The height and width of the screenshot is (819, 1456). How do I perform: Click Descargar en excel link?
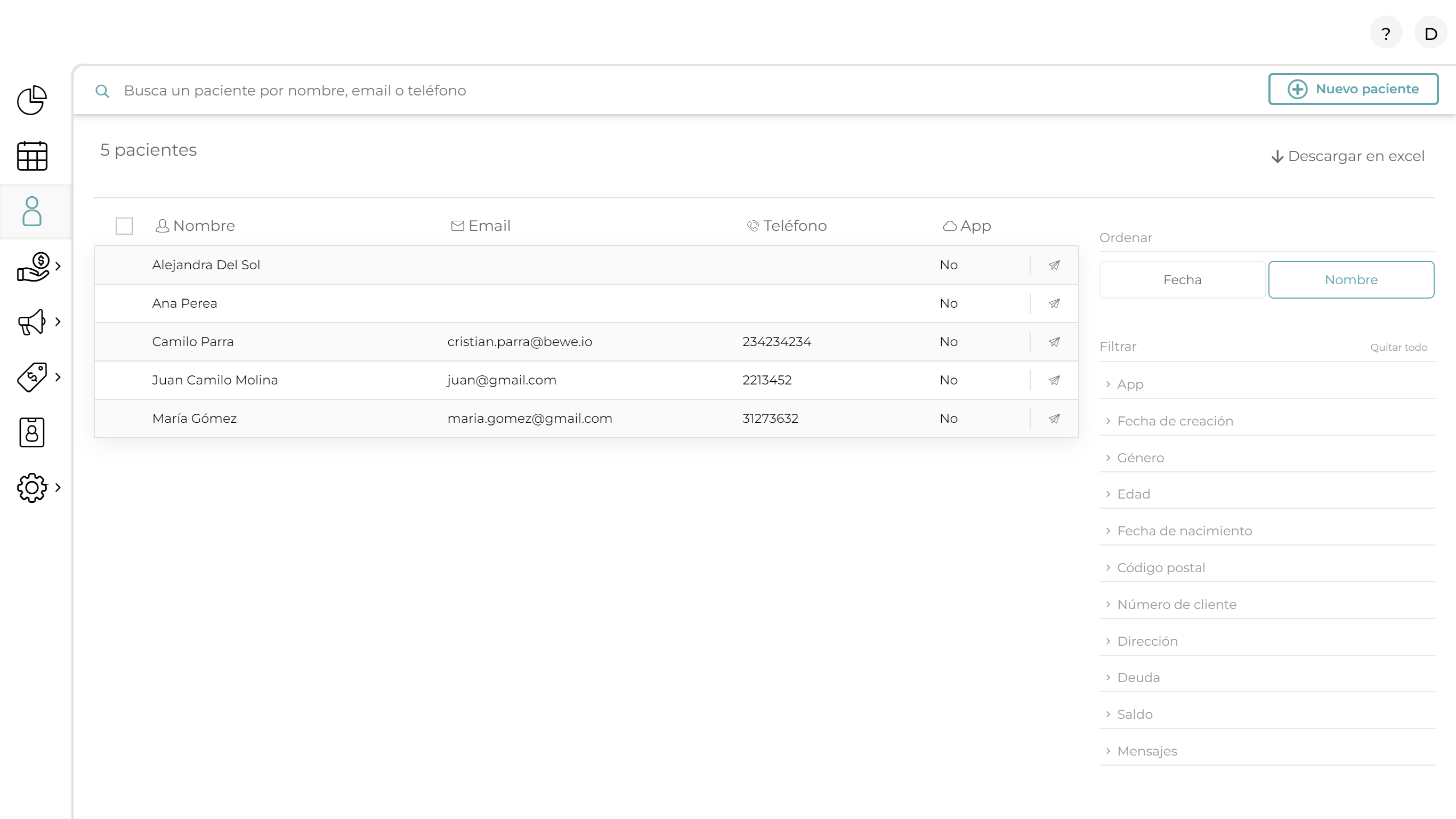pos(1347,156)
